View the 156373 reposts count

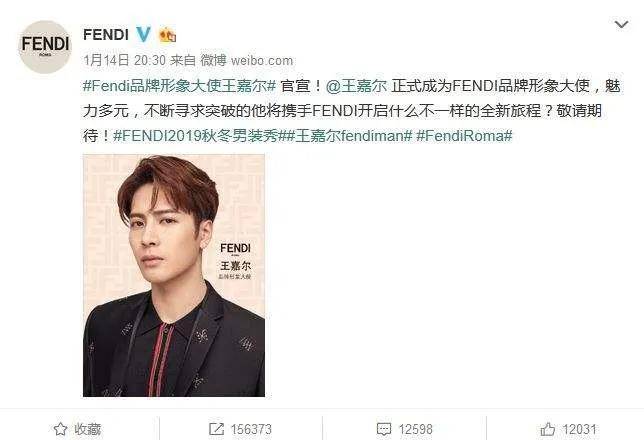pos(251,429)
